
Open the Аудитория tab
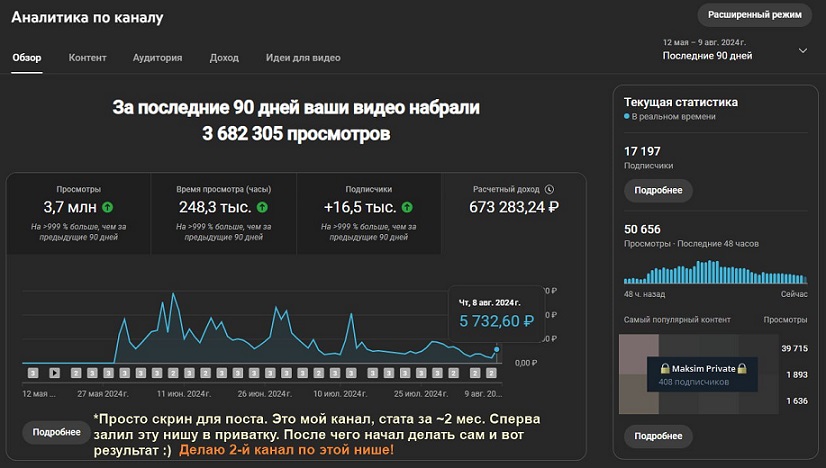pyautogui.click(x=157, y=58)
